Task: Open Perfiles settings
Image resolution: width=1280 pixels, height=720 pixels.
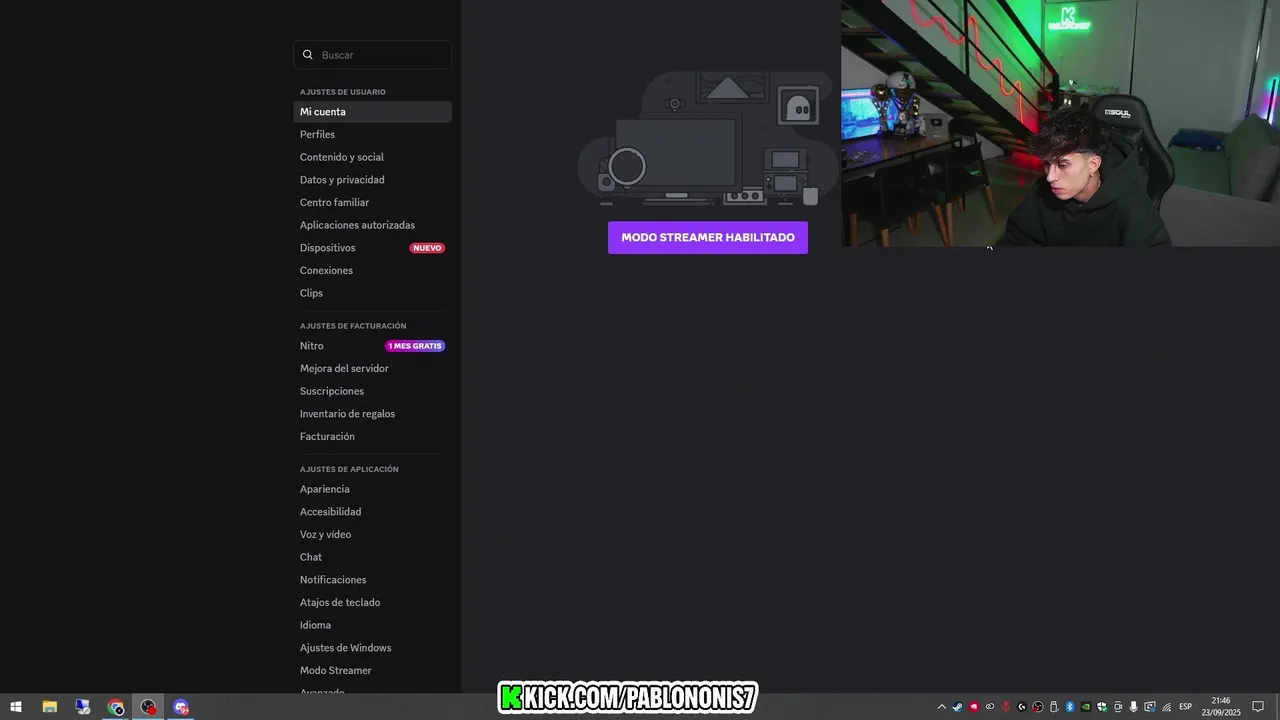Action: click(372, 134)
